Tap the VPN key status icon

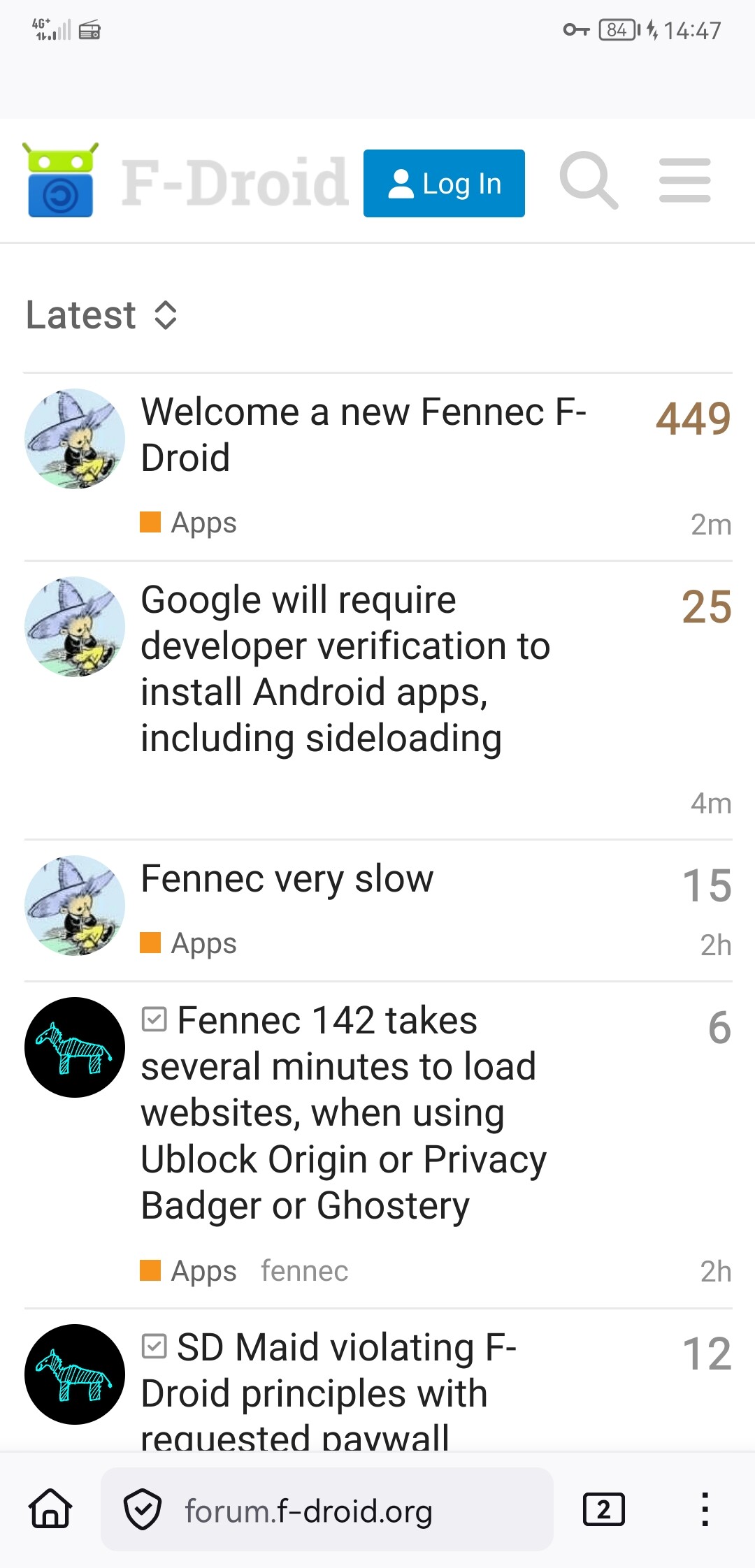576,30
